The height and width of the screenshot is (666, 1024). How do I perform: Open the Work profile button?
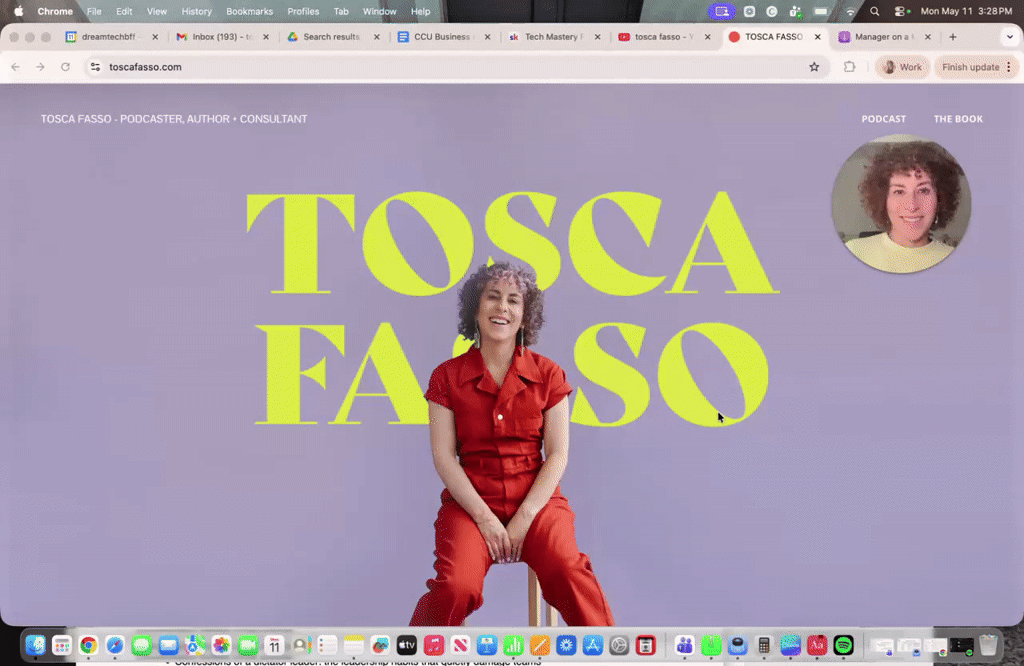click(x=902, y=67)
